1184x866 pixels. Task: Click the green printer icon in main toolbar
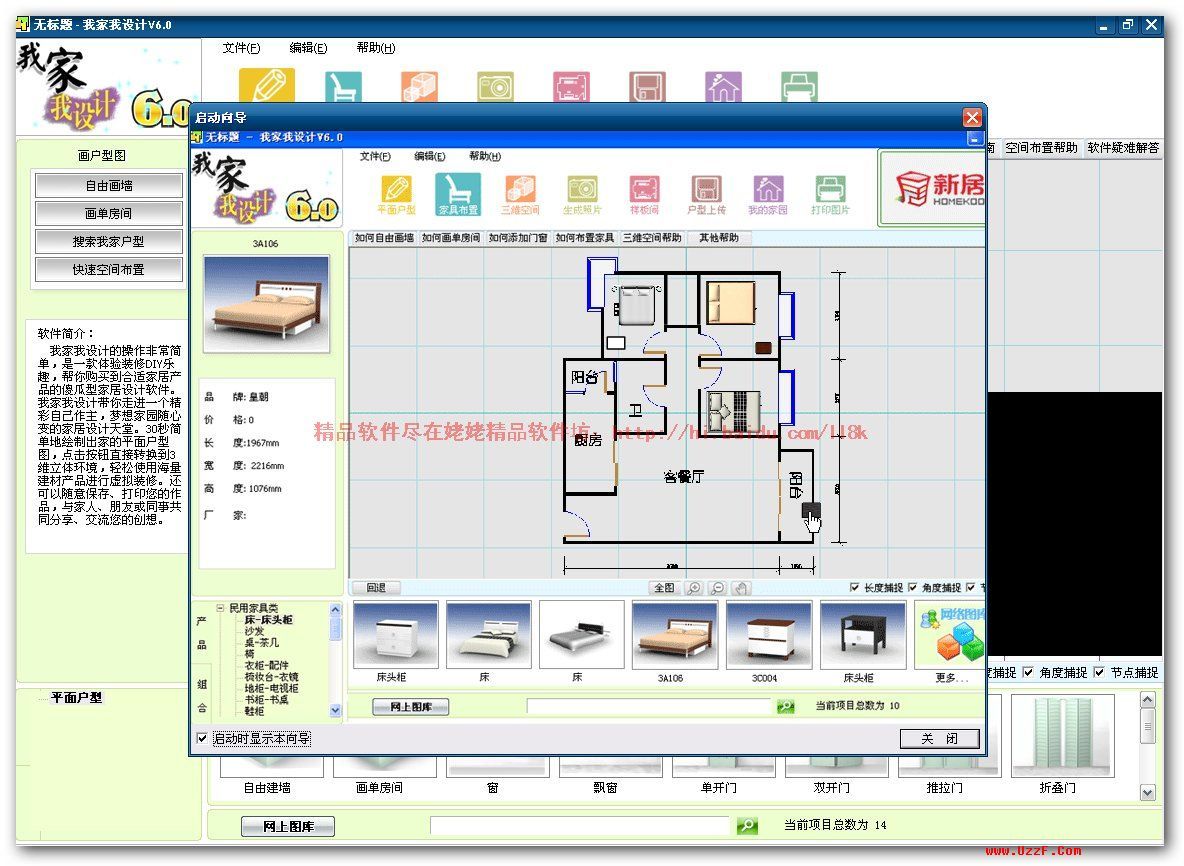(x=800, y=86)
